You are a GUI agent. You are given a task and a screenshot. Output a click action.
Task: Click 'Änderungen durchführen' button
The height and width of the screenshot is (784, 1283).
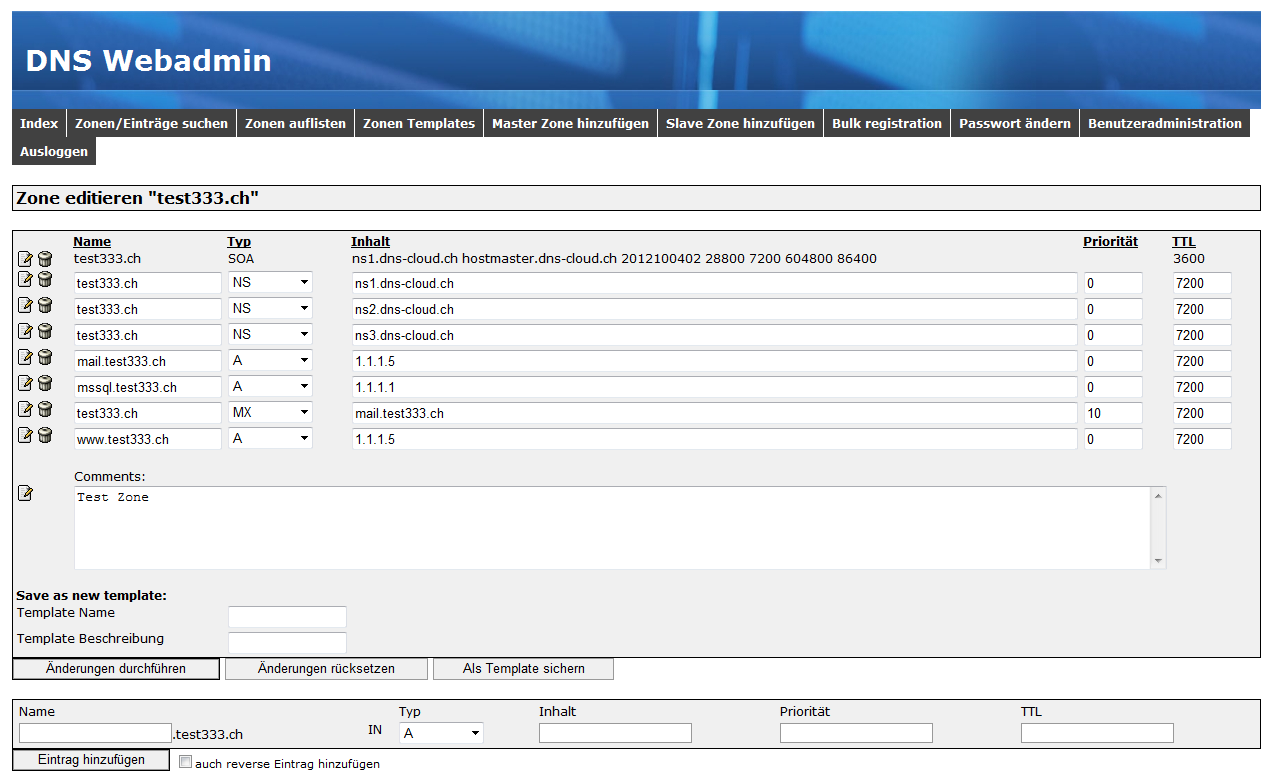[116, 669]
